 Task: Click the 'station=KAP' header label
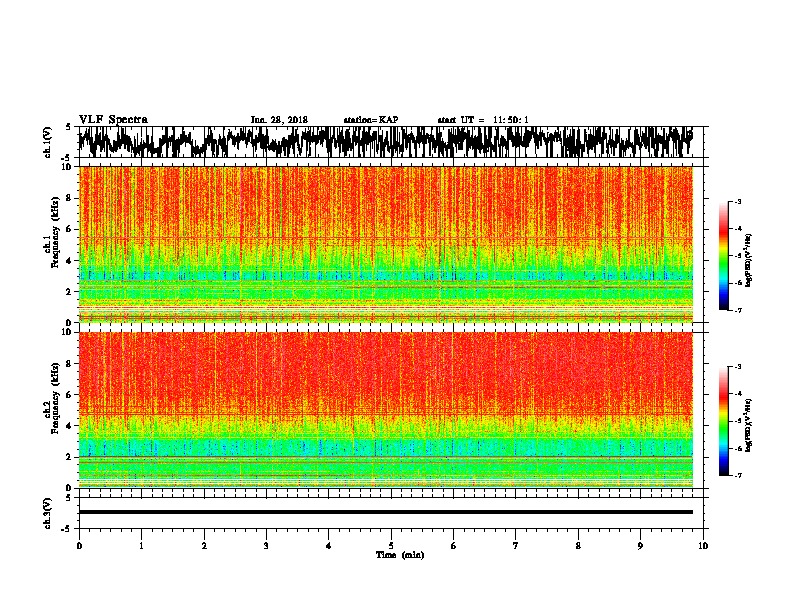tap(371, 120)
